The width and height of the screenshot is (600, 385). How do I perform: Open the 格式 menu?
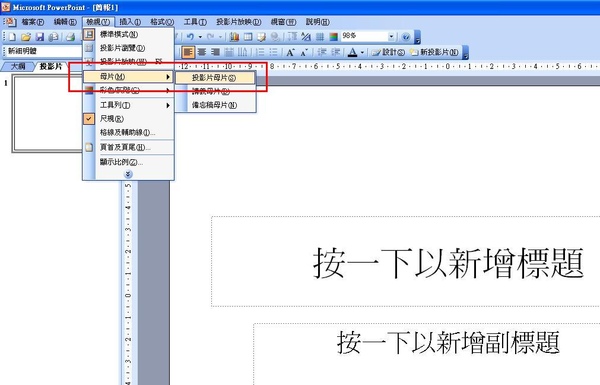coord(162,22)
